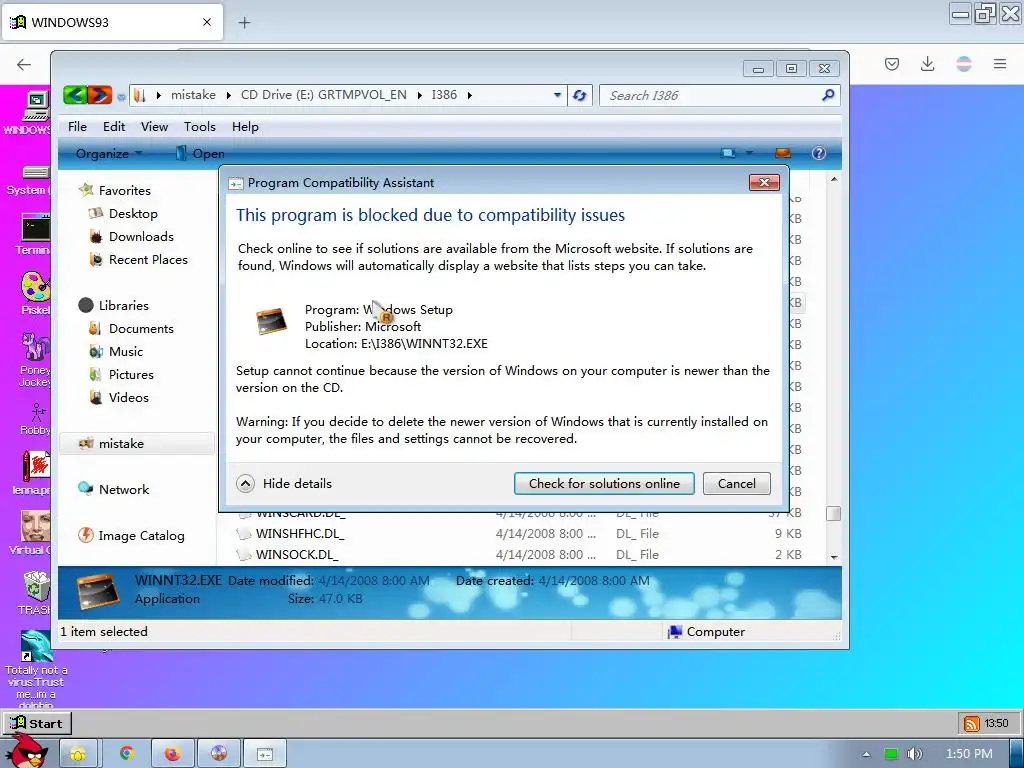
Task: Click the RSS feed icon near 13:50
Action: (x=972, y=724)
